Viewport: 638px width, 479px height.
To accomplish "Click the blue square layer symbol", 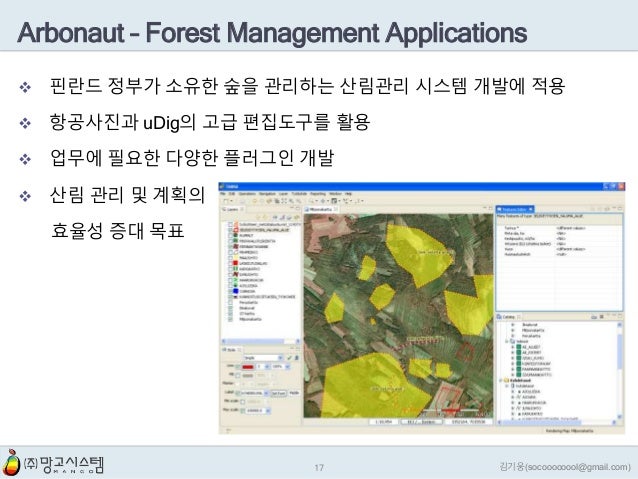I will (x=236, y=291).
